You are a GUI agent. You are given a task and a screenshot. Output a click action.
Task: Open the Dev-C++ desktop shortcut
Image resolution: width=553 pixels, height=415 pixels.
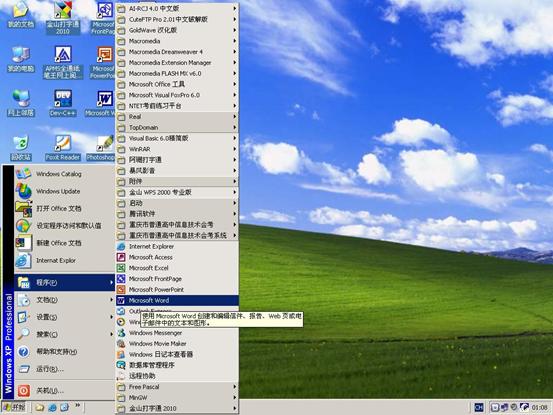pos(63,103)
